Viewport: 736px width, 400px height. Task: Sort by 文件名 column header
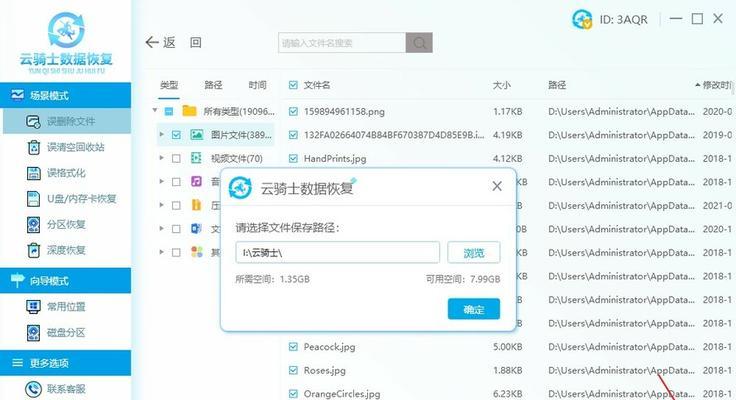pos(317,85)
